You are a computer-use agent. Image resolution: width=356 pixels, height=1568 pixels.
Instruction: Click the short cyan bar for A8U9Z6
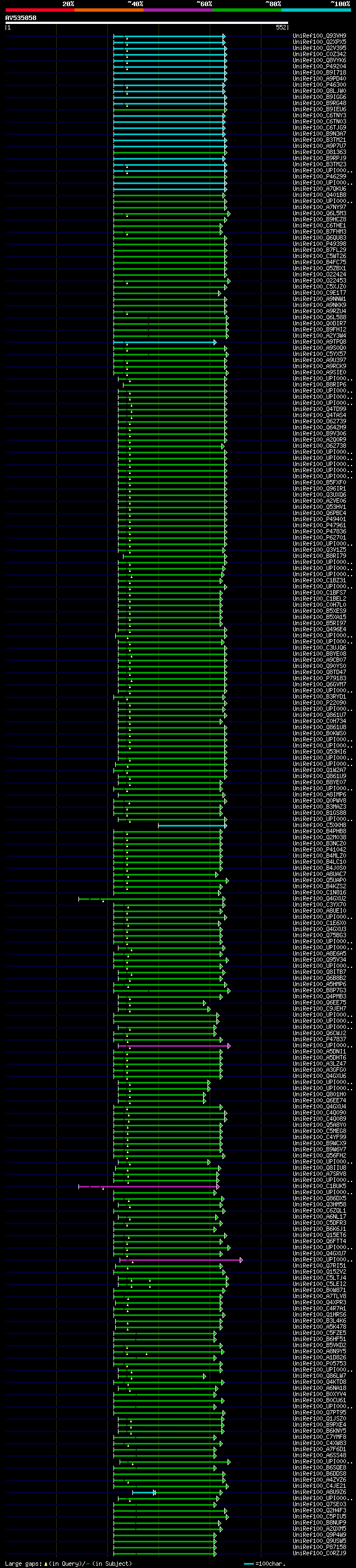(x=144, y=1492)
